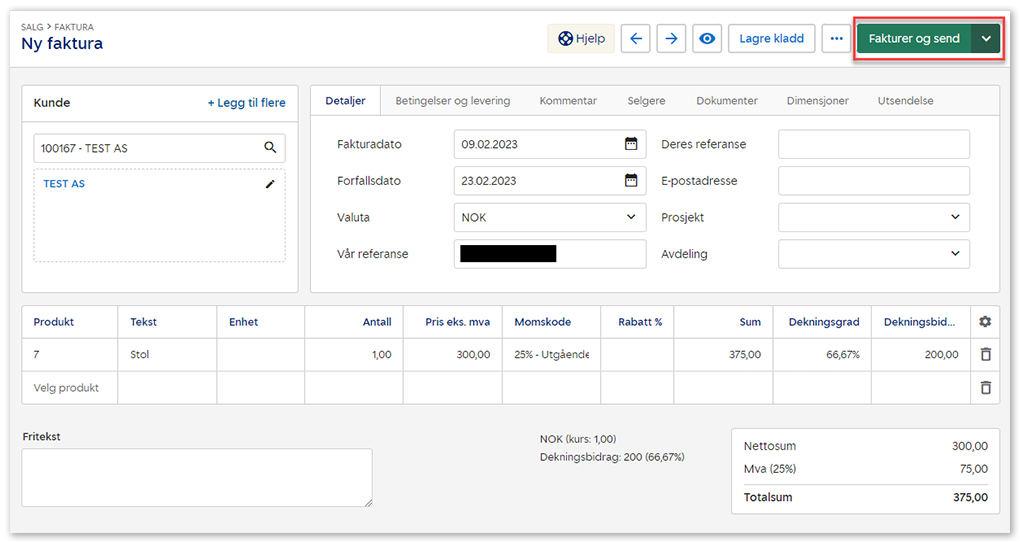The width and height of the screenshot is (1020, 543).
Task: Edit TEST AS customer with pencil icon
Action: [269, 184]
